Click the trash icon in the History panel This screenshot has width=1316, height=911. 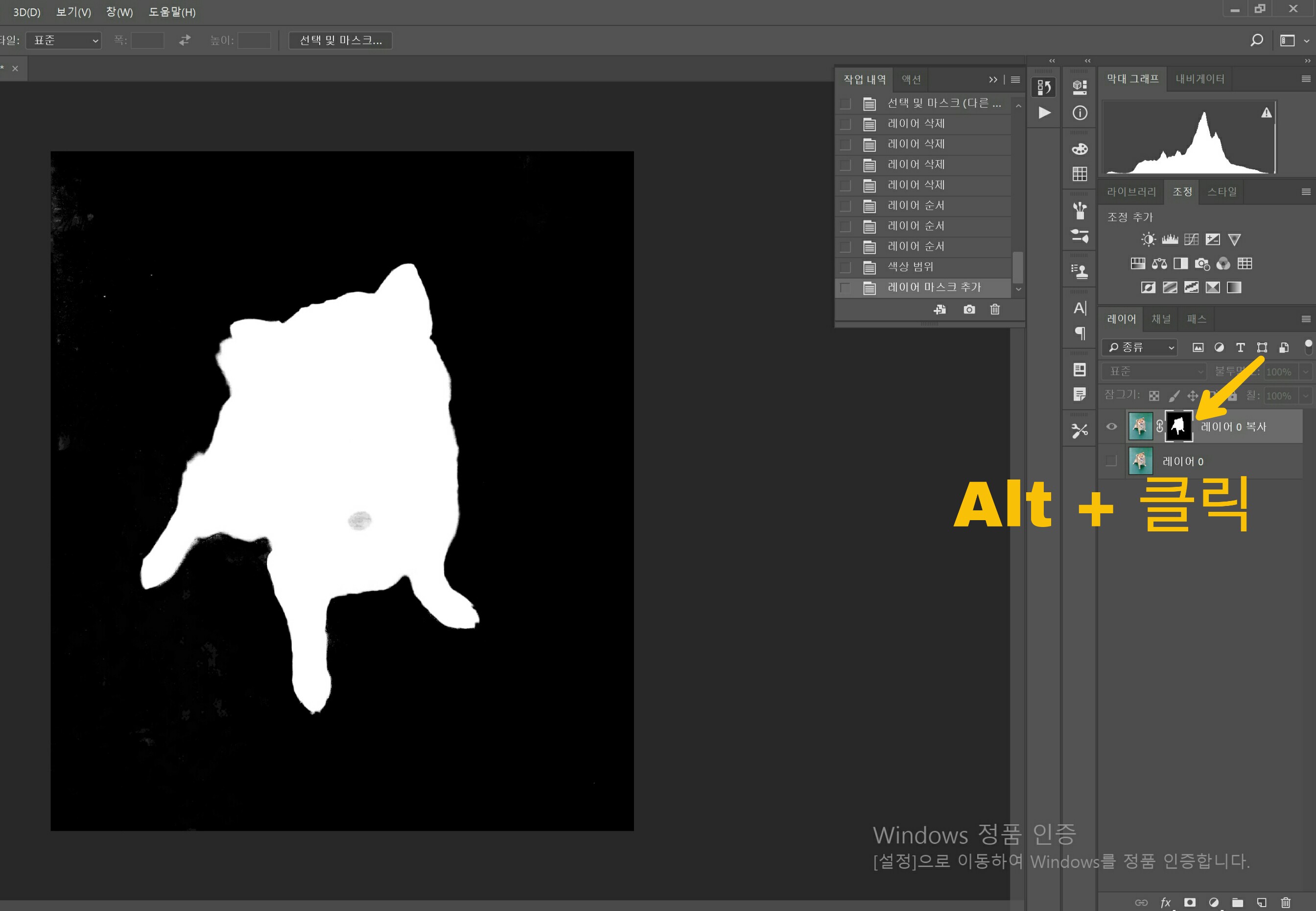[x=995, y=310]
